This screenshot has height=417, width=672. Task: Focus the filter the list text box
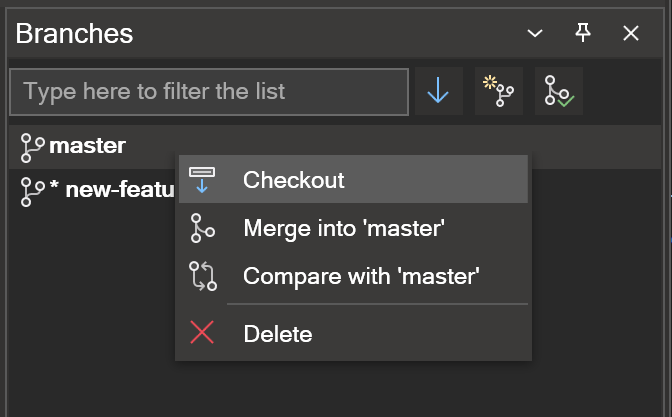209,92
